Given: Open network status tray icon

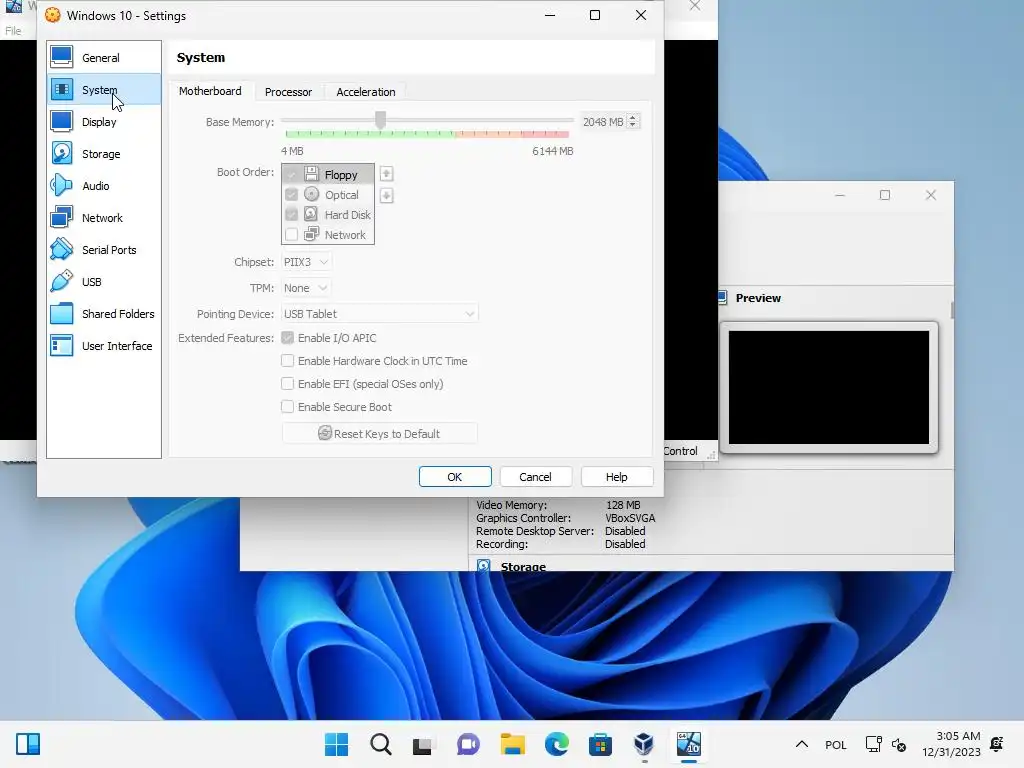Looking at the screenshot, I should point(874,744).
